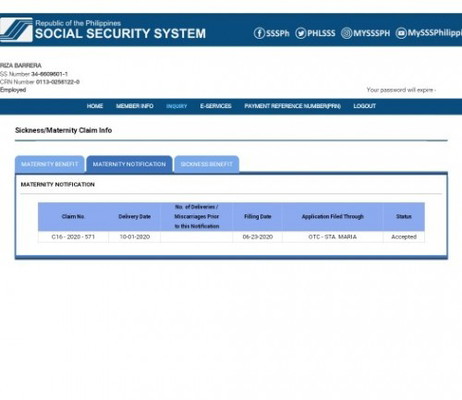Click the Sickness/Maternity Claim Info heading
Screen dimensions: 462x400
[63, 130]
